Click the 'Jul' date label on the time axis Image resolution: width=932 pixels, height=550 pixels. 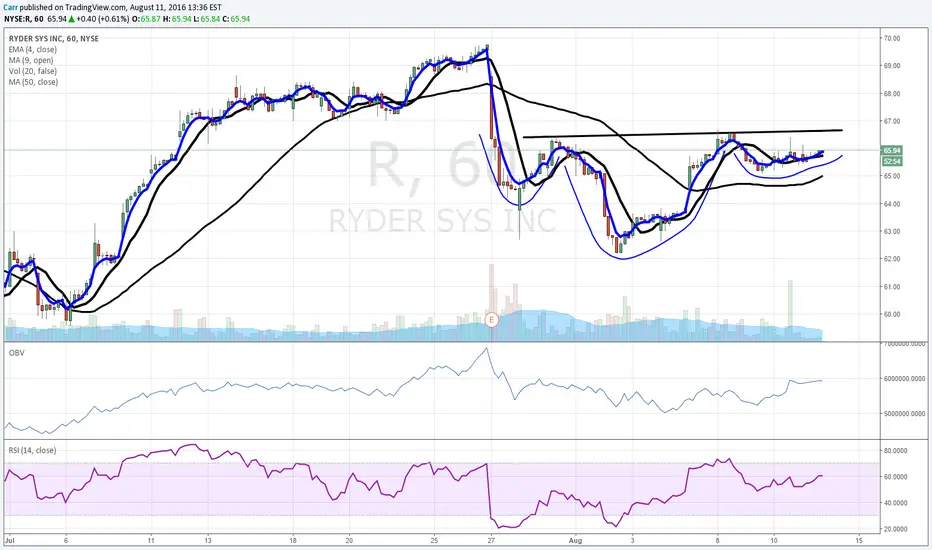(x=9, y=540)
